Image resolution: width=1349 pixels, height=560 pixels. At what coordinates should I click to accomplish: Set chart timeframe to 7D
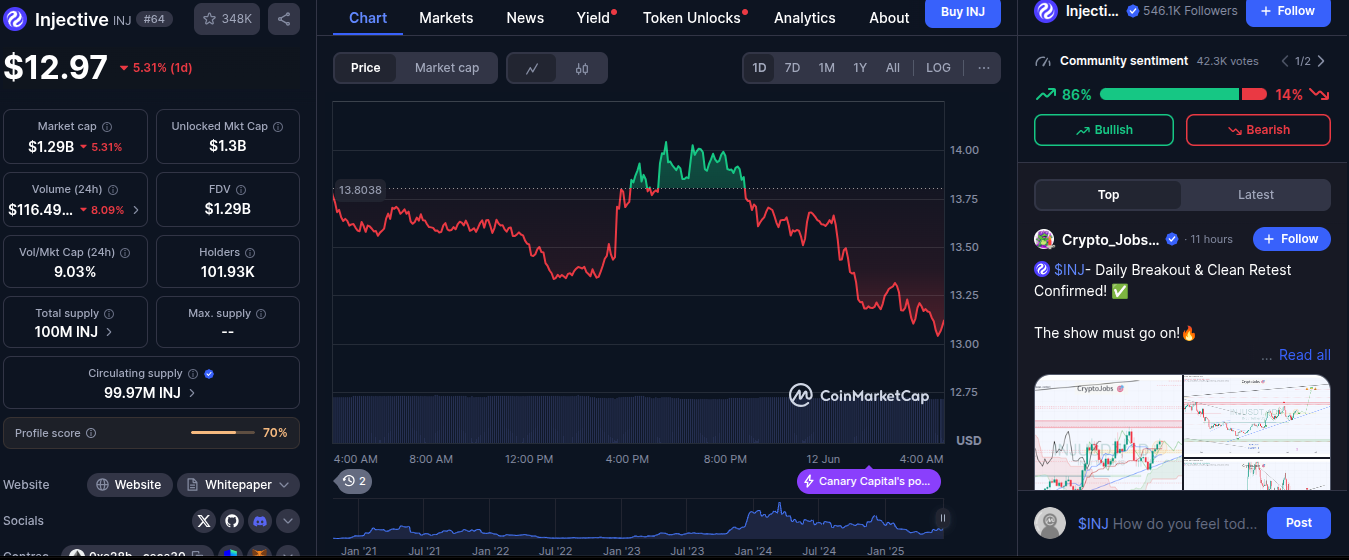pos(792,68)
